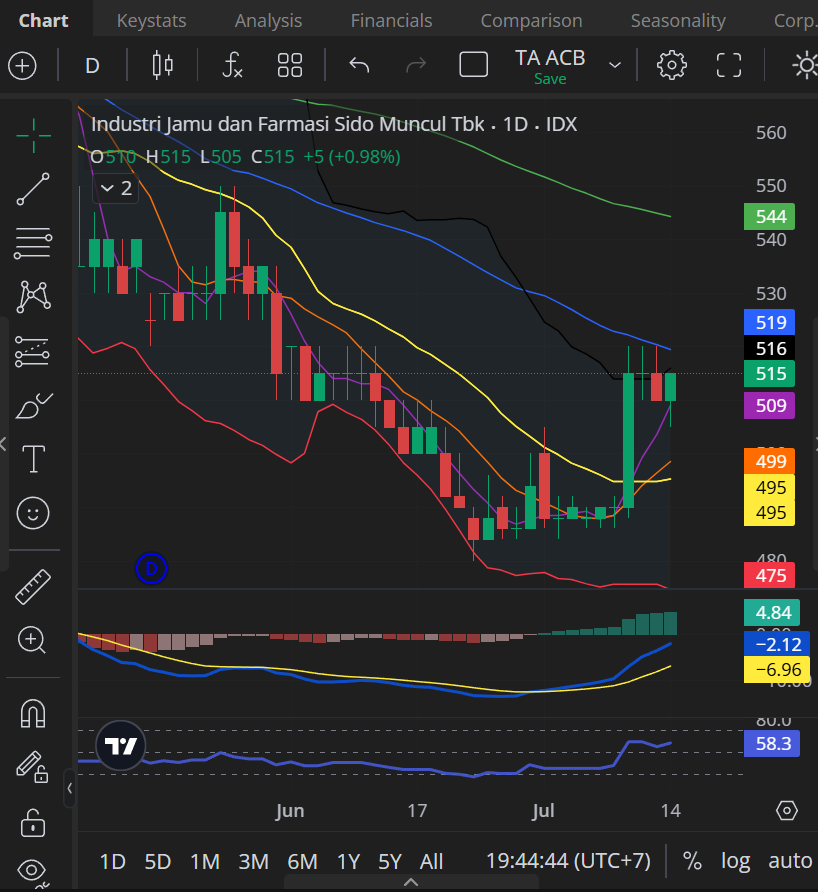
Task: Click the red 475 price label
Action: [x=770, y=576]
